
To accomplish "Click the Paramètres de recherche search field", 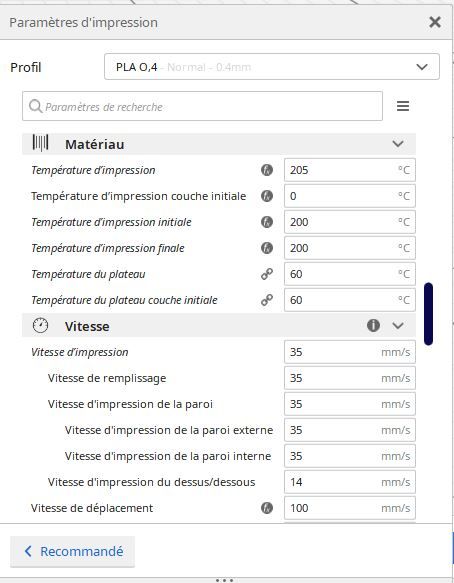I will coord(202,106).
